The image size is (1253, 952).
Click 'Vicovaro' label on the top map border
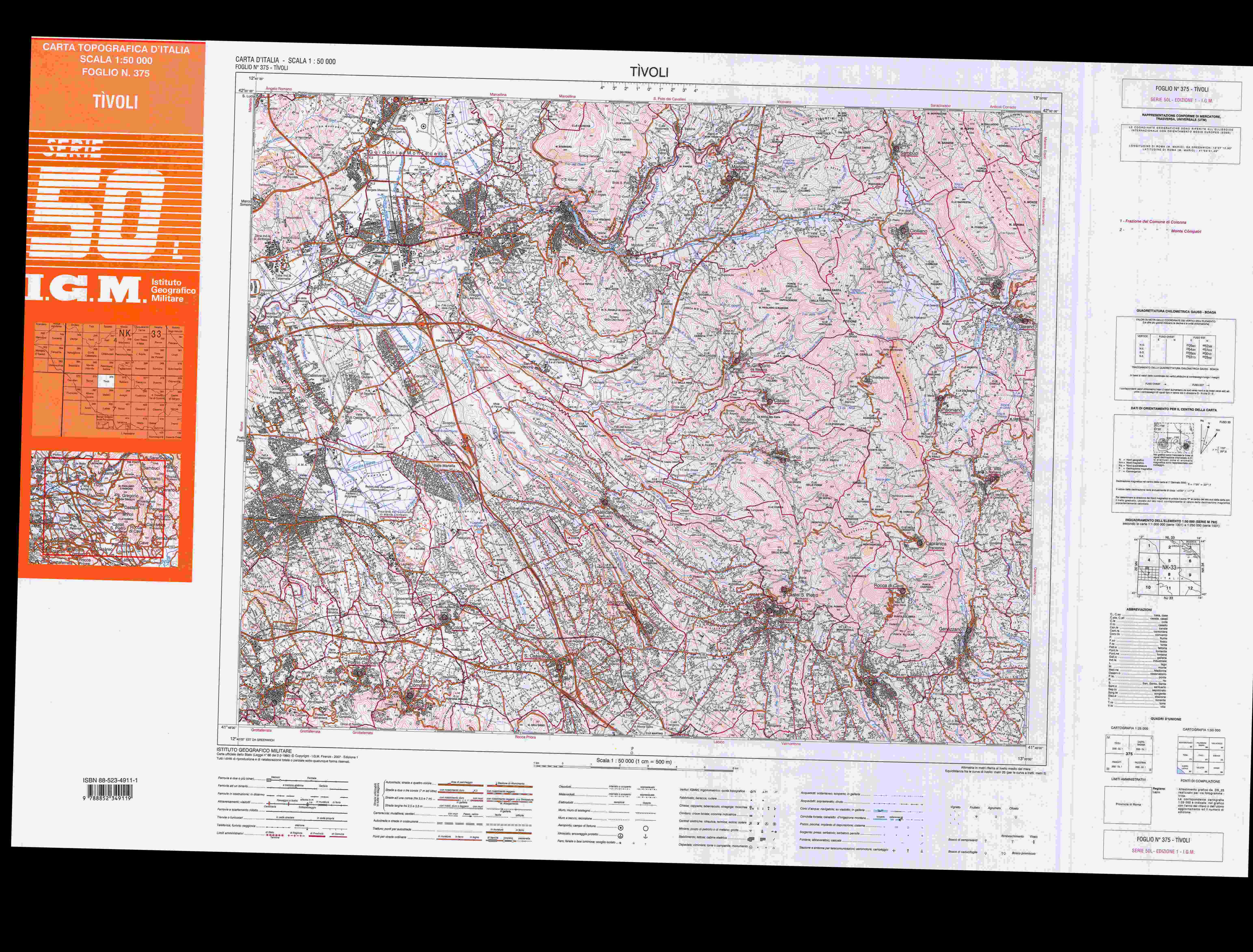784,102
